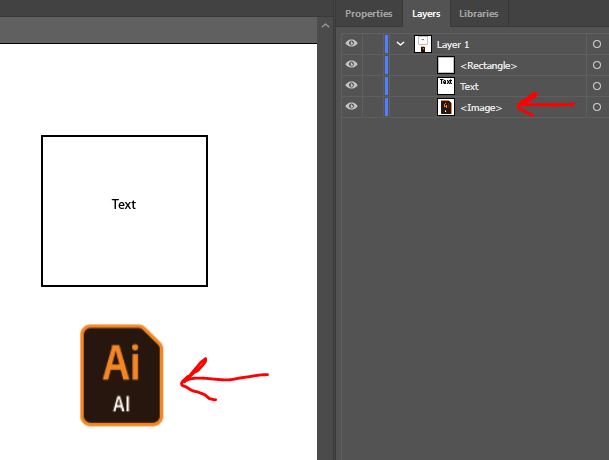Click the scroll-up arrow beside the canvas

(x=326, y=26)
